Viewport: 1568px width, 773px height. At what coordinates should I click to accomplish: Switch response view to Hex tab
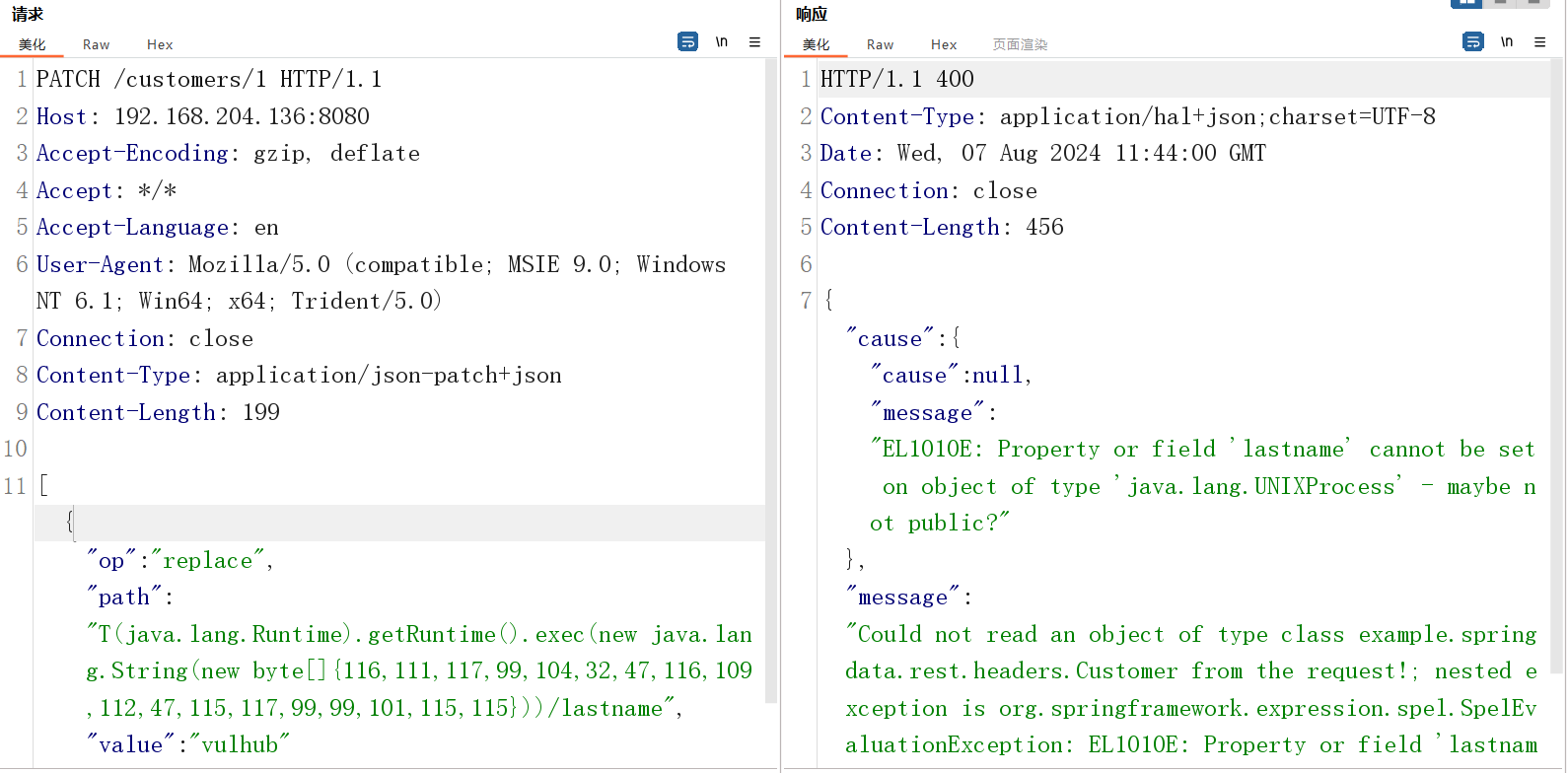[x=944, y=44]
